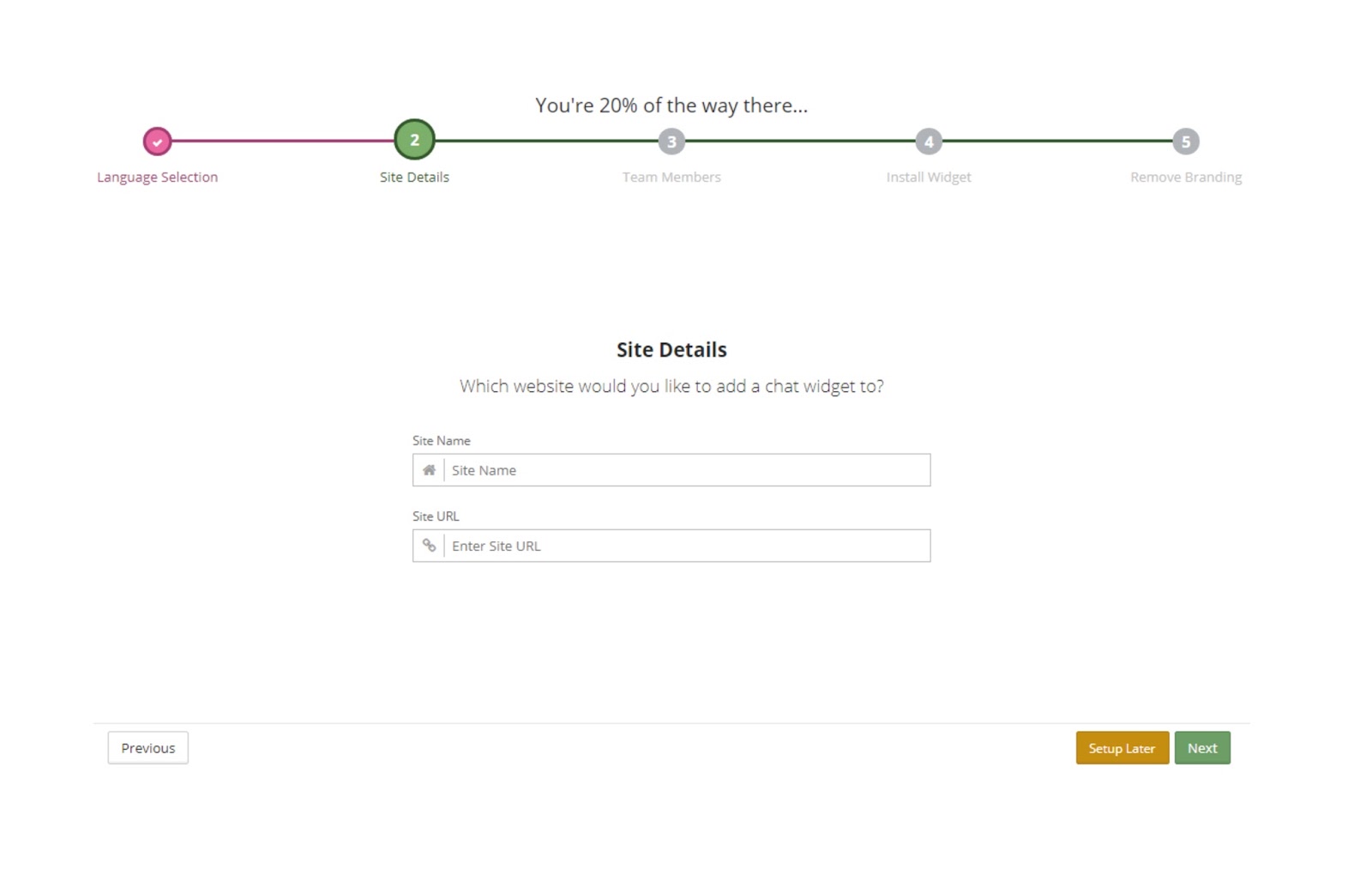The width and height of the screenshot is (1372, 875).
Task: Click the green Next button
Action: click(1201, 748)
